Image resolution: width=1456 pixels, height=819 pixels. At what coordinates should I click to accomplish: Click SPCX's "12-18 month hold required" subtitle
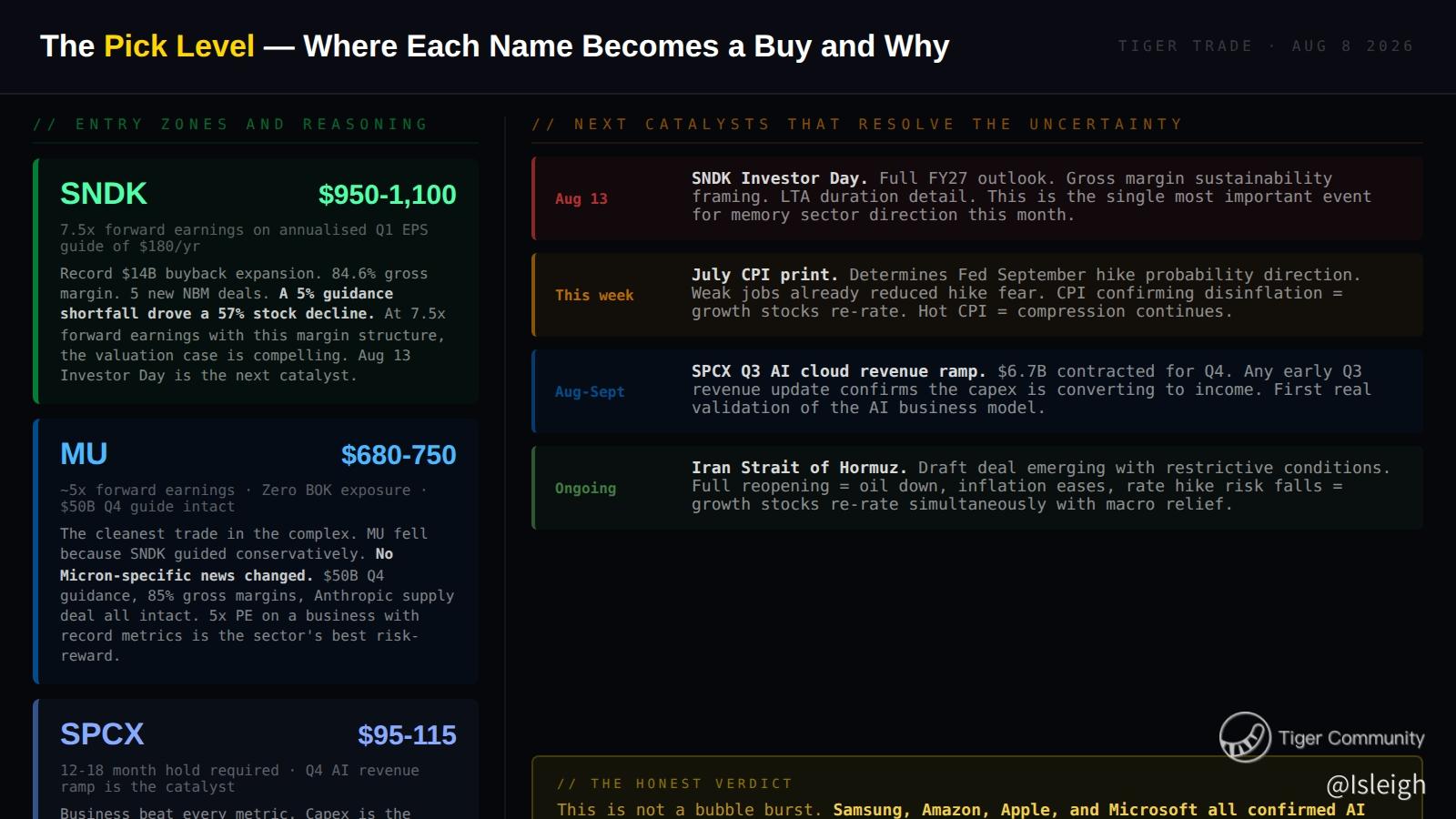click(240, 778)
